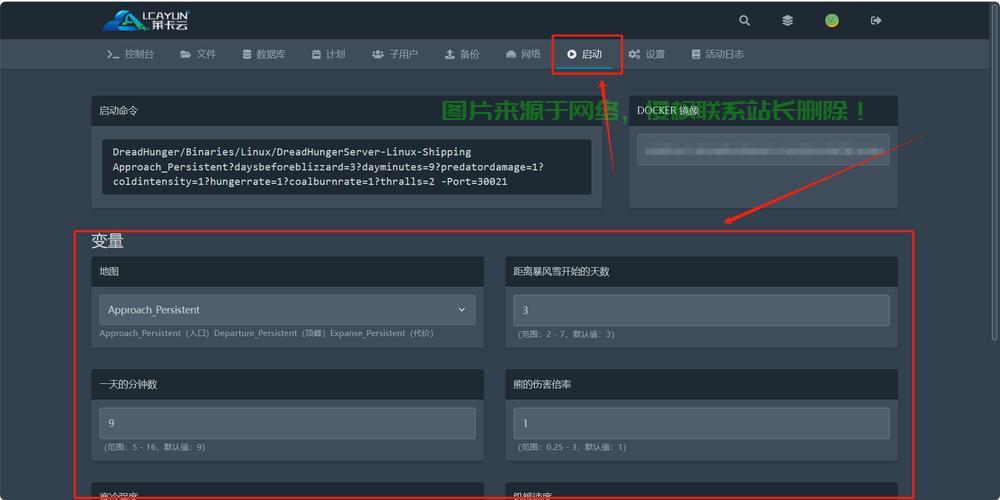Open the stacked layers icon in header
Viewport: 1000px width, 500px height.
788,20
